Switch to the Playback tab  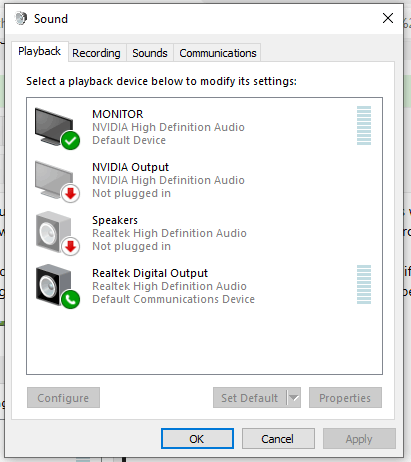point(39,51)
